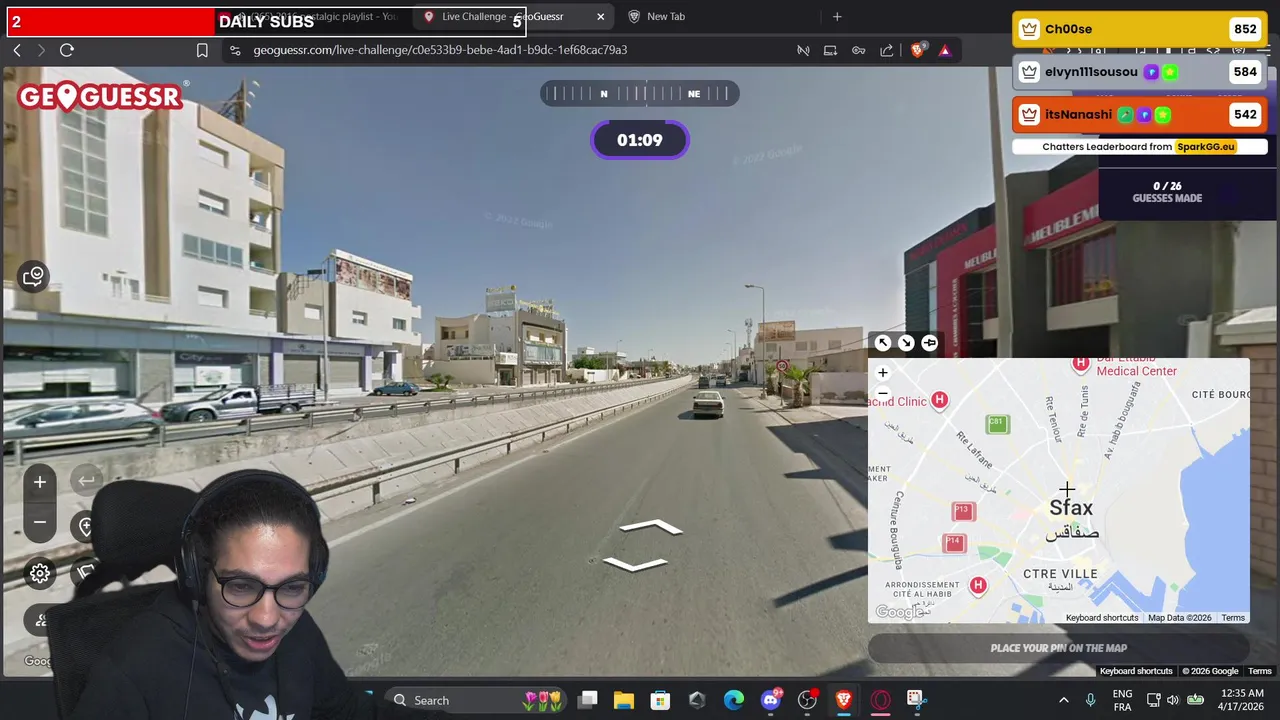Move backward using the lower street view arrow
Image resolution: width=1280 pixels, height=720 pixels.
(x=635, y=564)
